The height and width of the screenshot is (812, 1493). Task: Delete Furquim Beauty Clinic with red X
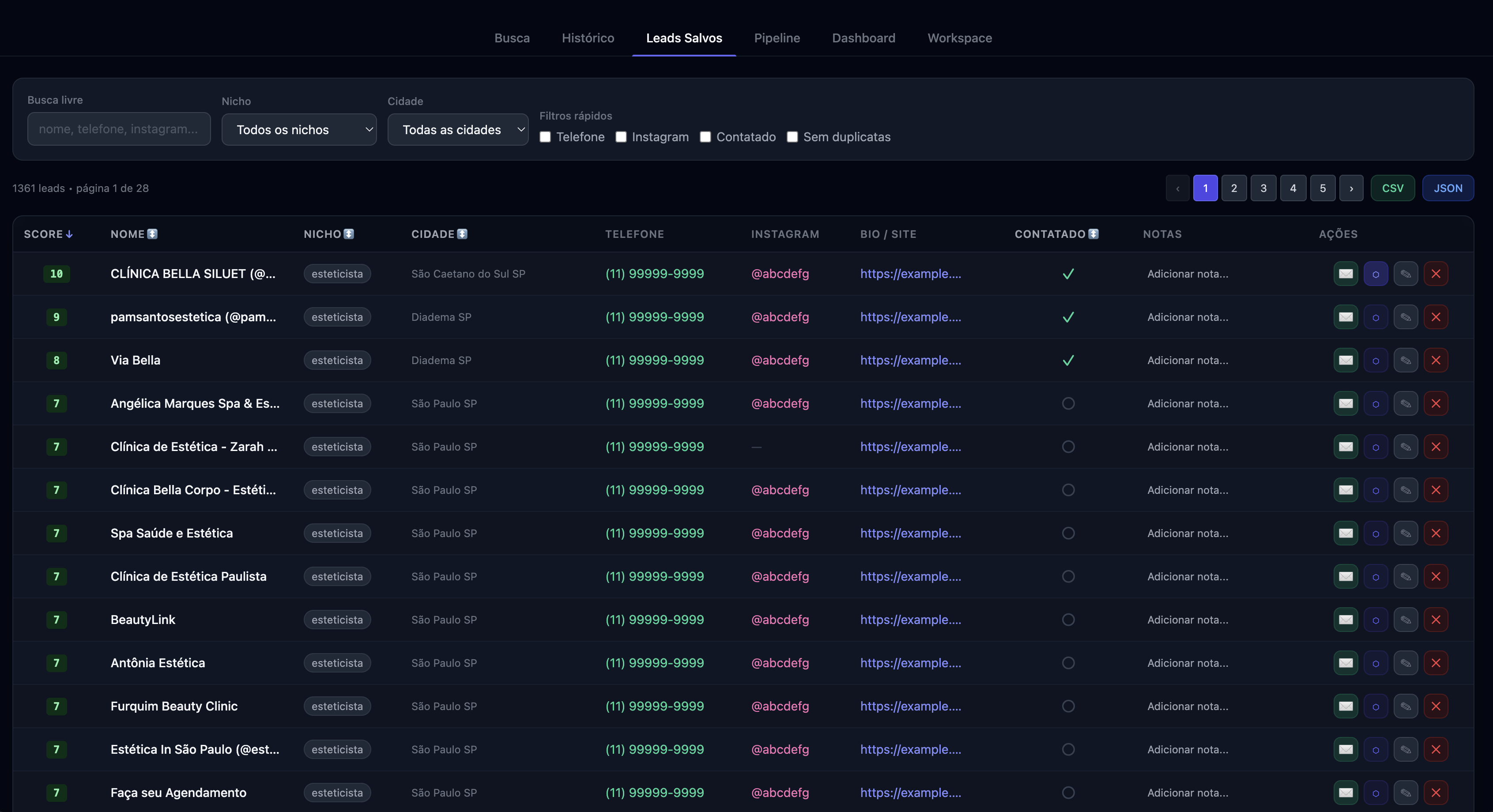coord(1436,706)
